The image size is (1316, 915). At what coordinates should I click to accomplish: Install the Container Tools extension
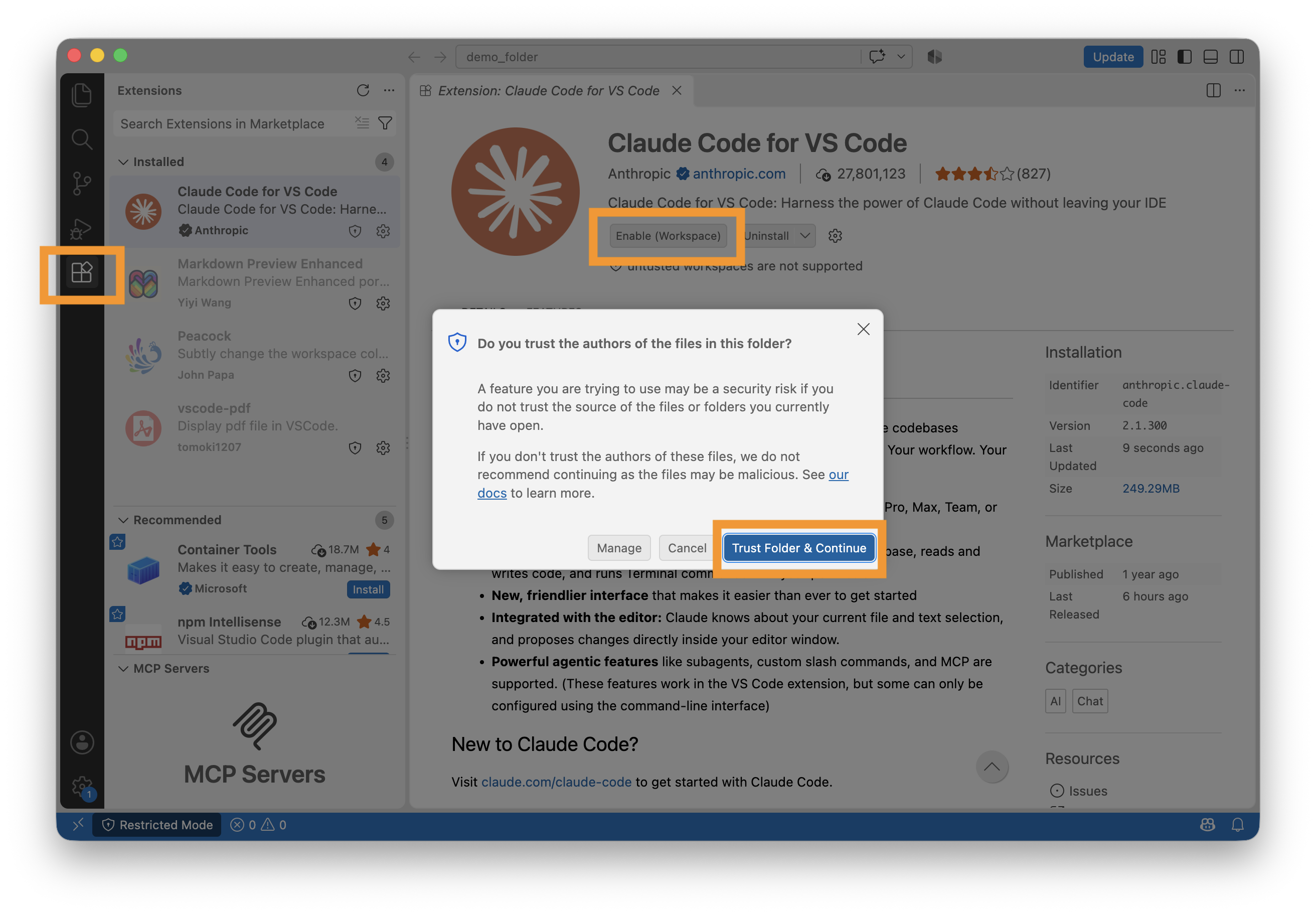pos(368,589)
